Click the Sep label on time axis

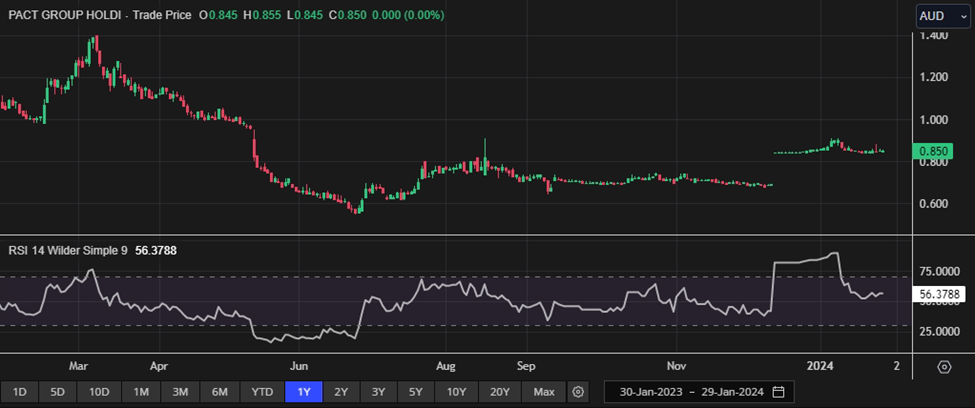tap(526, 366)
